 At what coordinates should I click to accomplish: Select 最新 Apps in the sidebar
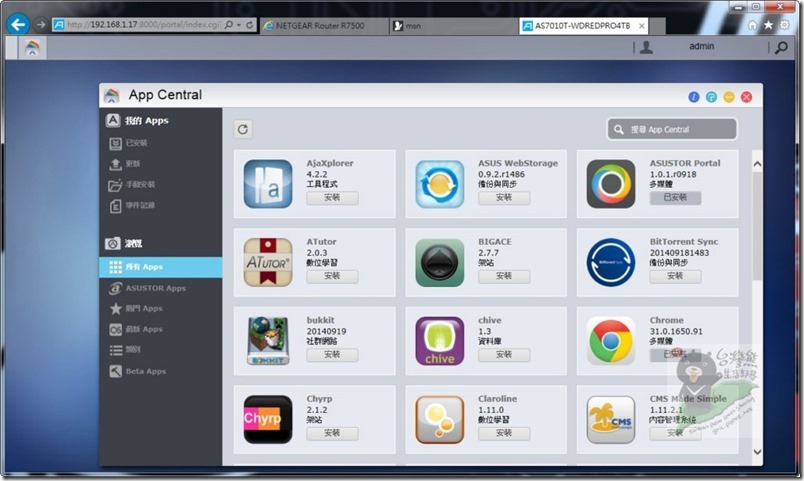(161, 329)
